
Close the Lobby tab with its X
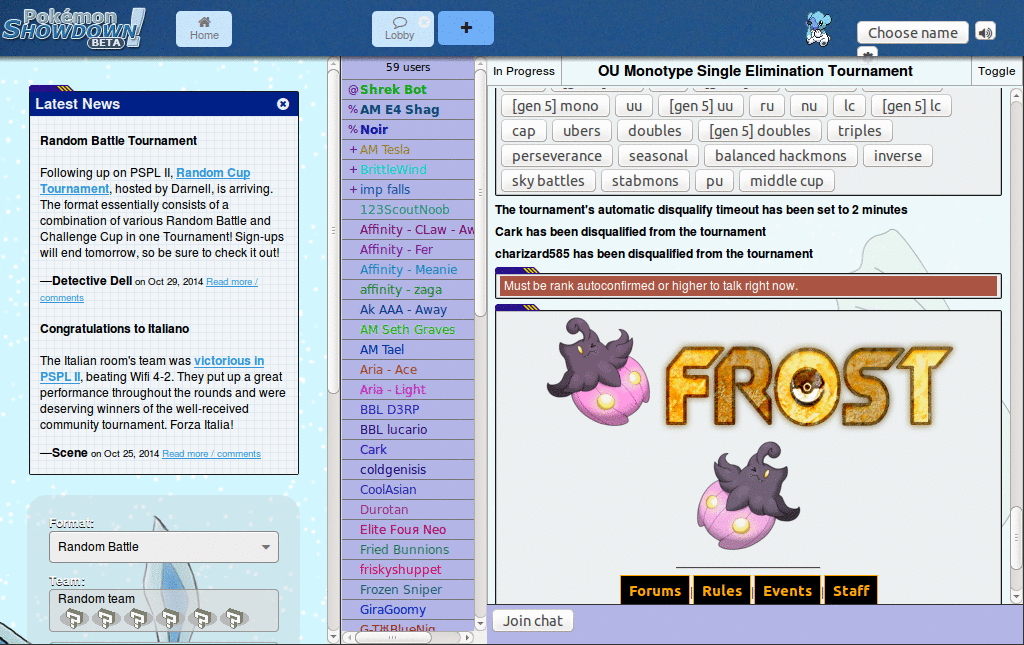click(x=424, y=22)
